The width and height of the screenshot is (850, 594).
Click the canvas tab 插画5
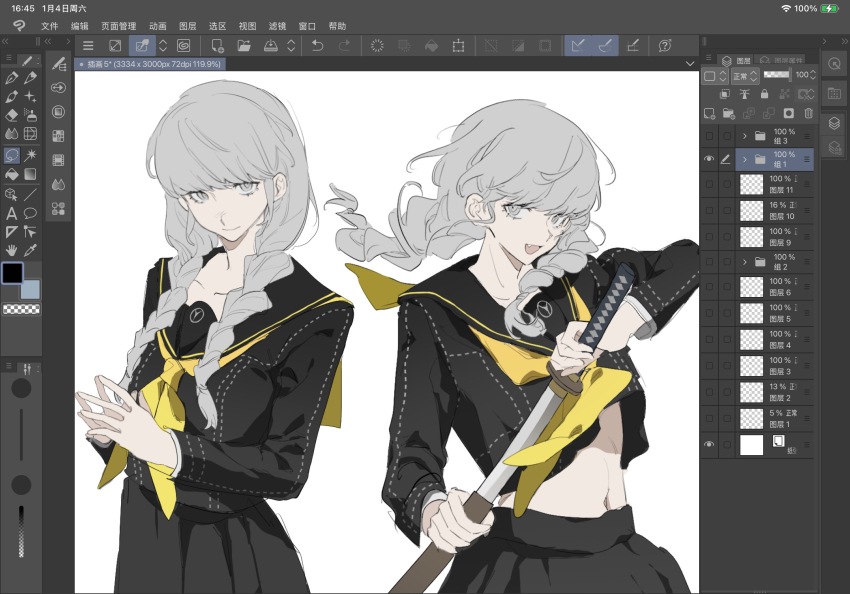(x=148, y=62)
